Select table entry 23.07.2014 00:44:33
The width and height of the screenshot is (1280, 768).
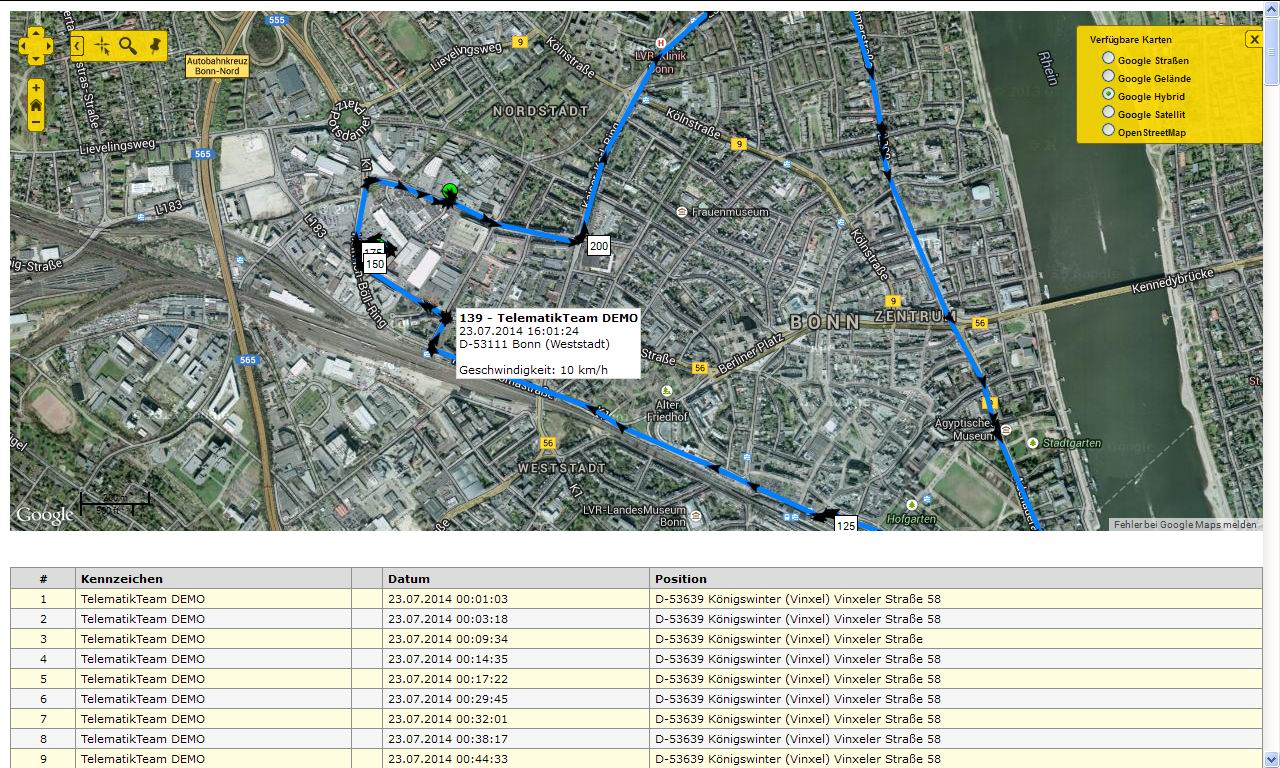pos(448,759)
